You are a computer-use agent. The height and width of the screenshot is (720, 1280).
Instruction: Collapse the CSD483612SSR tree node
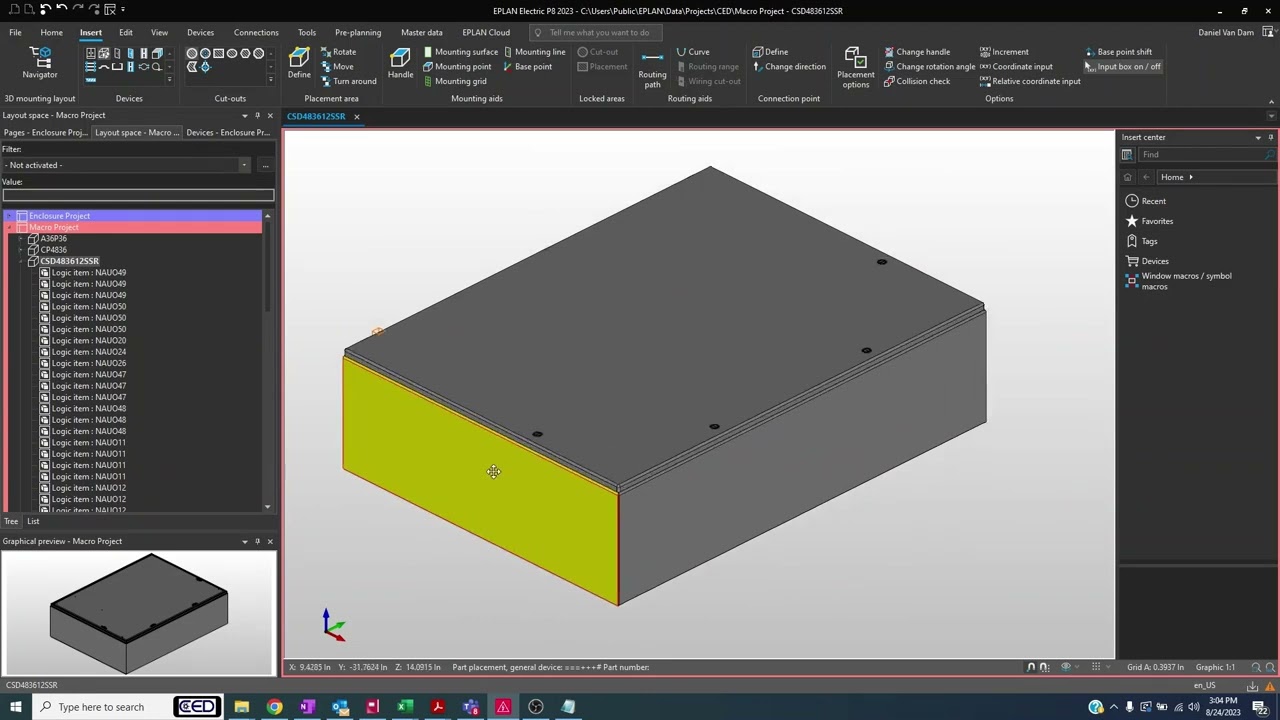tap(21, 261)
